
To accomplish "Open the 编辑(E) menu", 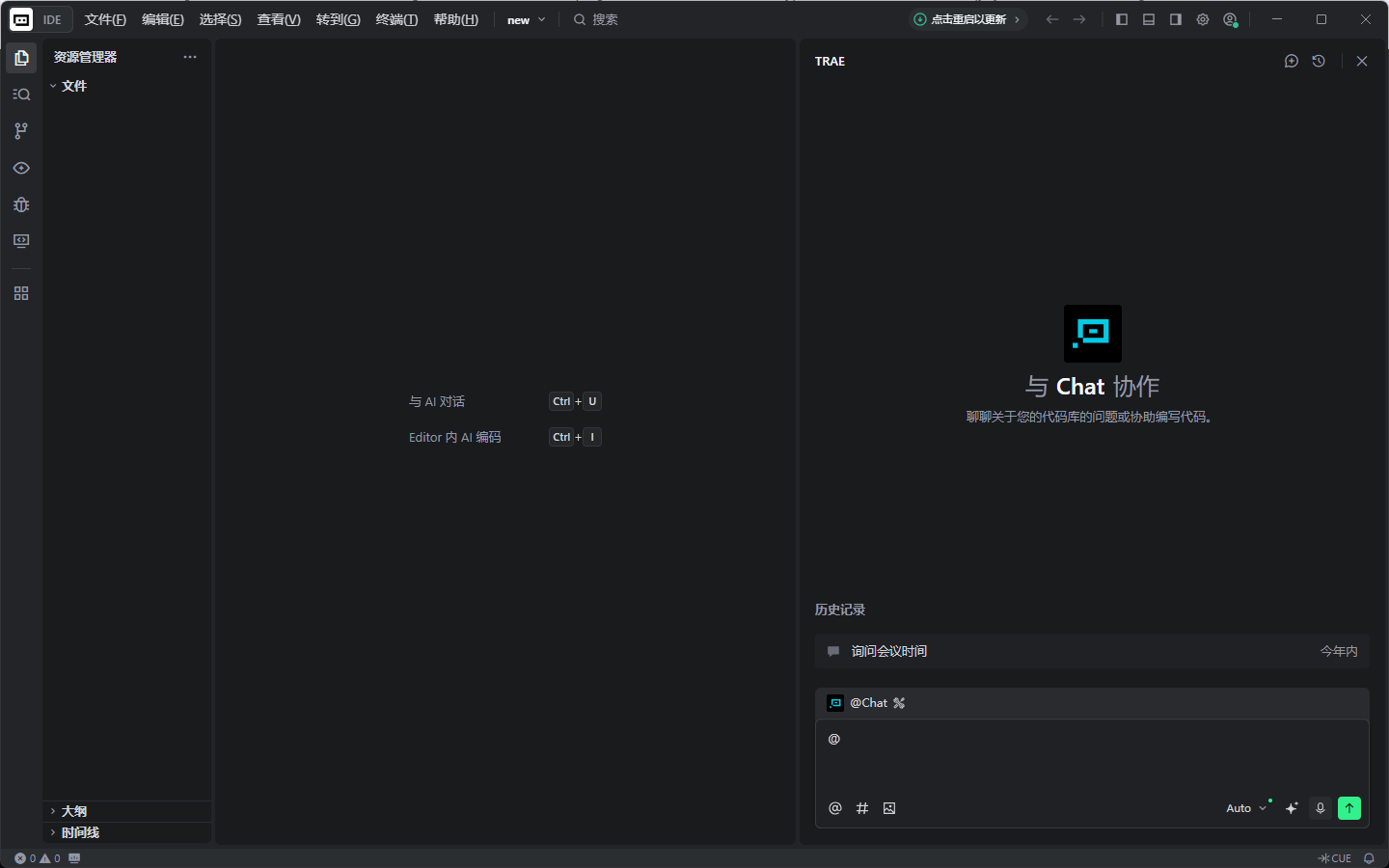I will coord(162,19).
